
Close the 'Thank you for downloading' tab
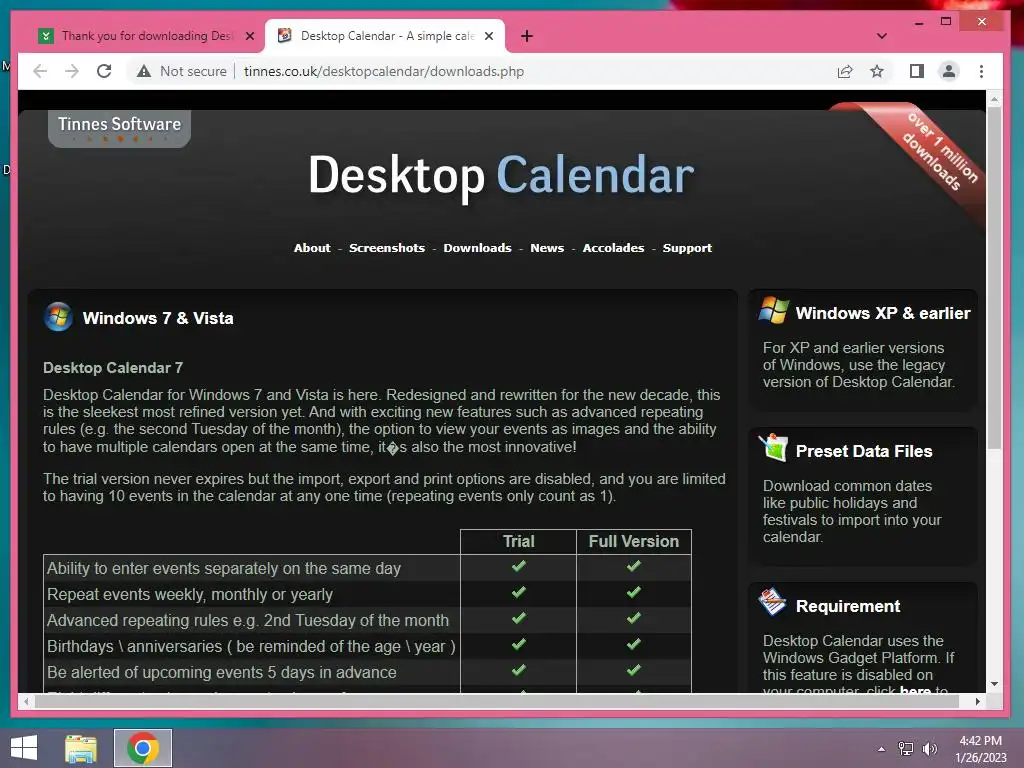pyautogui.click(x=249, y=36)
